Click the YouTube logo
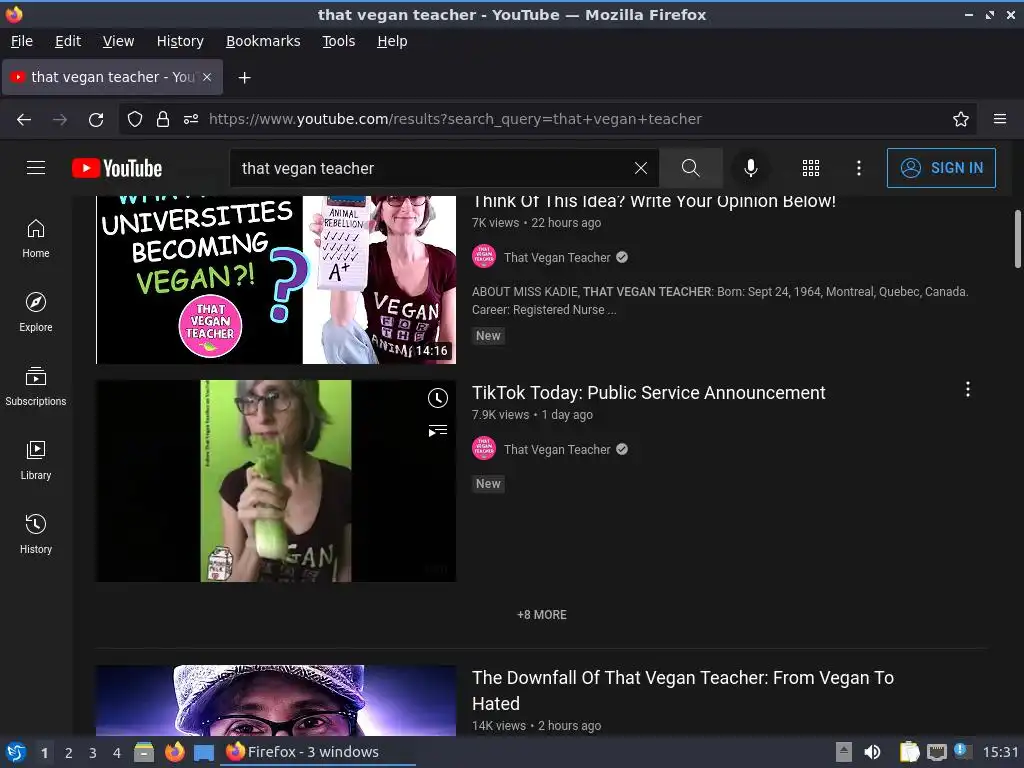Screen dimensions: 1024x768 pyautogui.click(x=117, y=168)
